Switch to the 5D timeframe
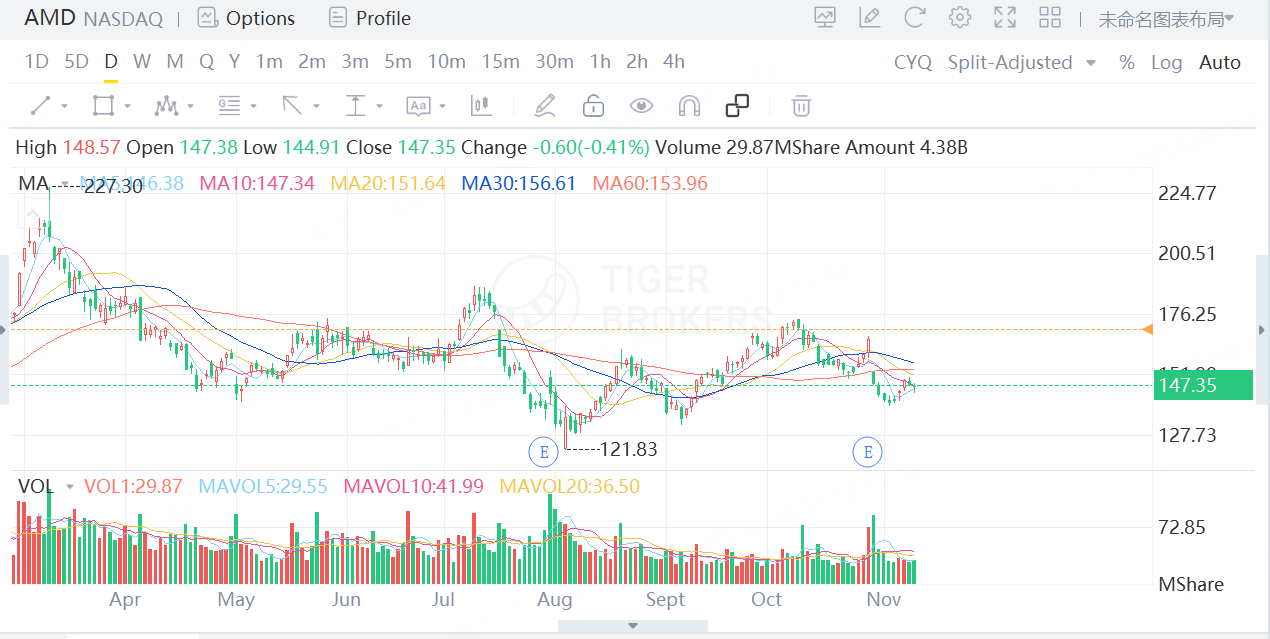 [76, 62]
